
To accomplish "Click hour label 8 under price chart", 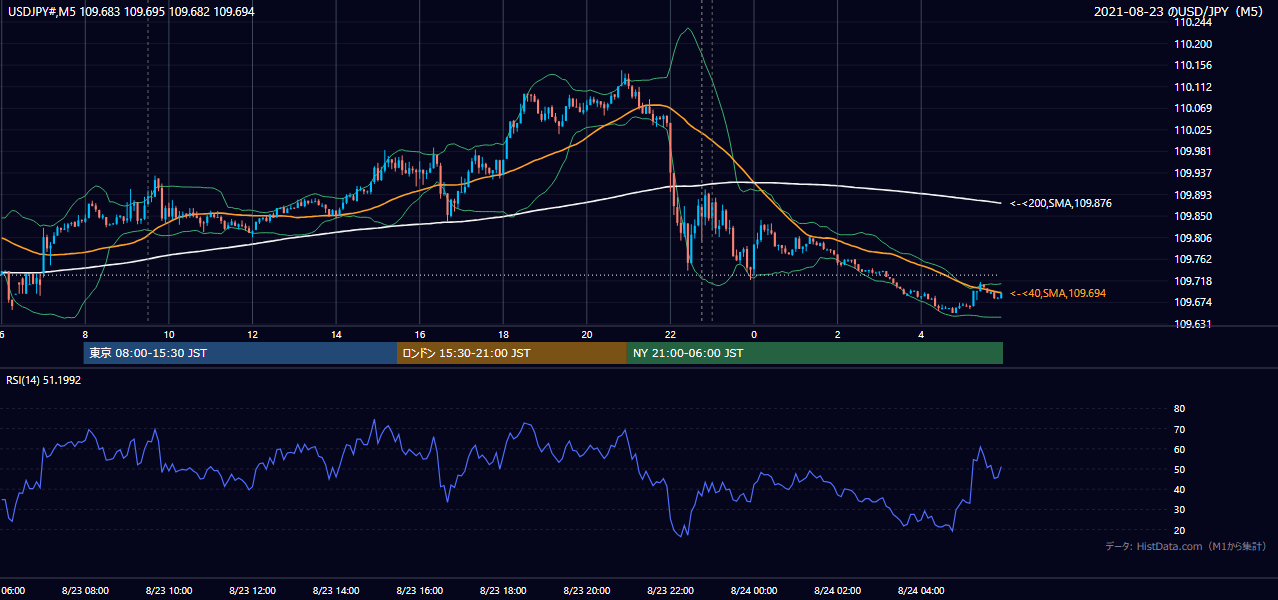I will 85,335.
